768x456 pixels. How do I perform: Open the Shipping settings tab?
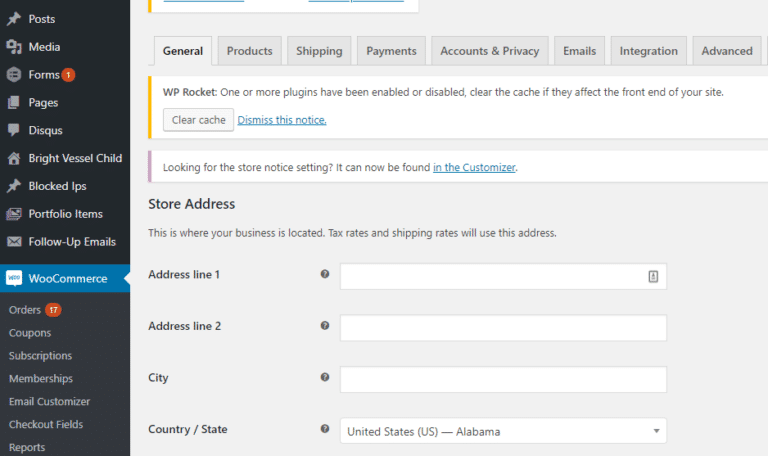click(x=319, y=51)
